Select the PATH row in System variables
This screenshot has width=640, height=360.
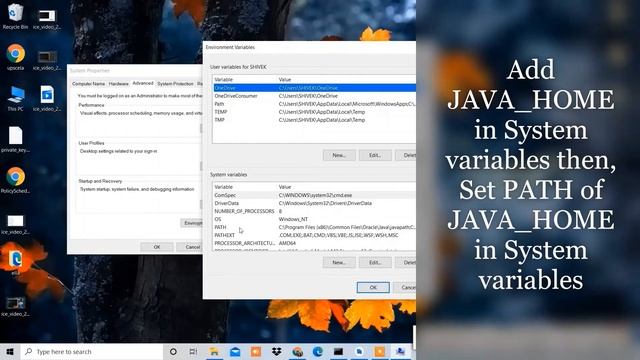point(314,227)
